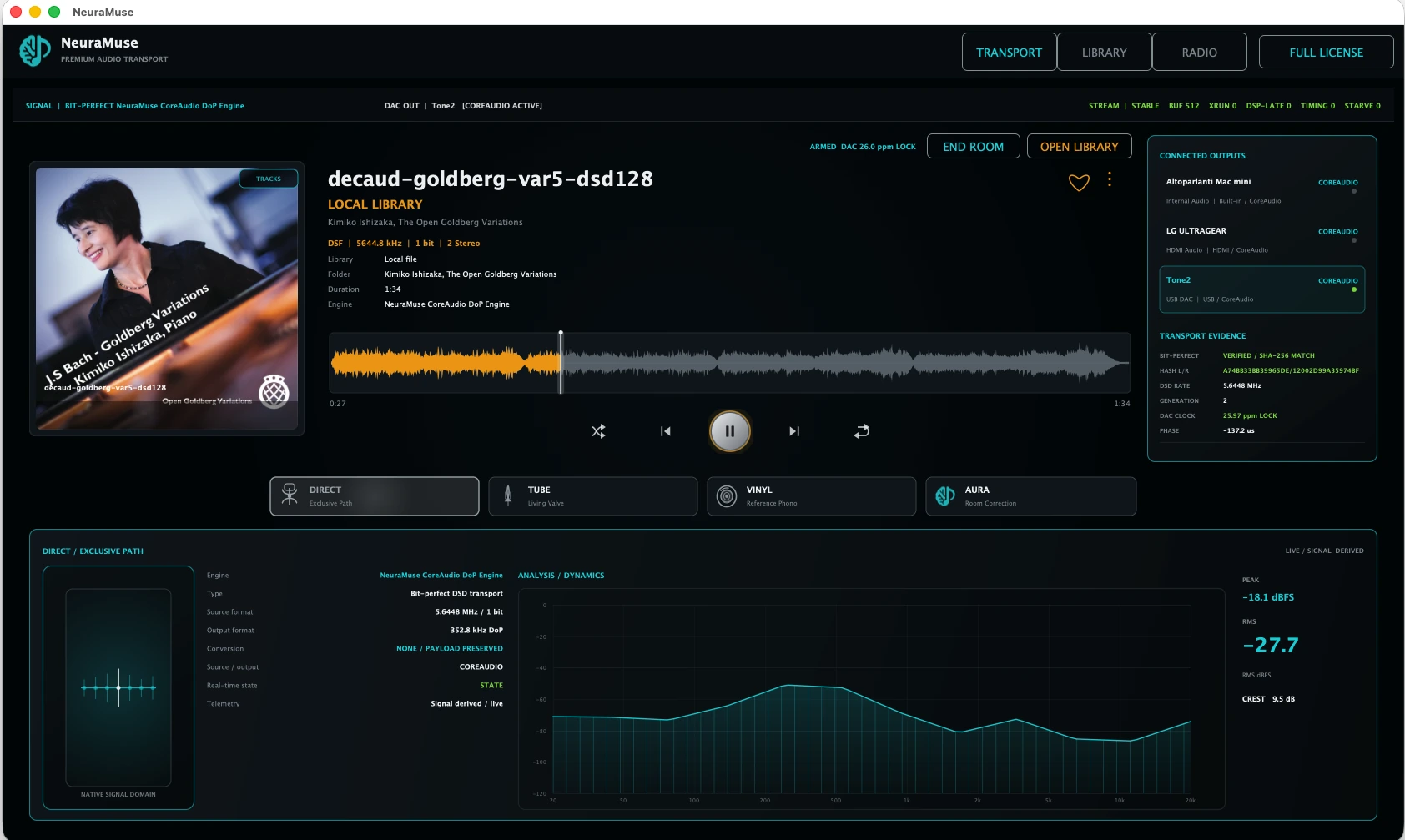Select the AURA Room Correction mode
Viewport: 1405px width, 840px height.
click(1031, 496)
